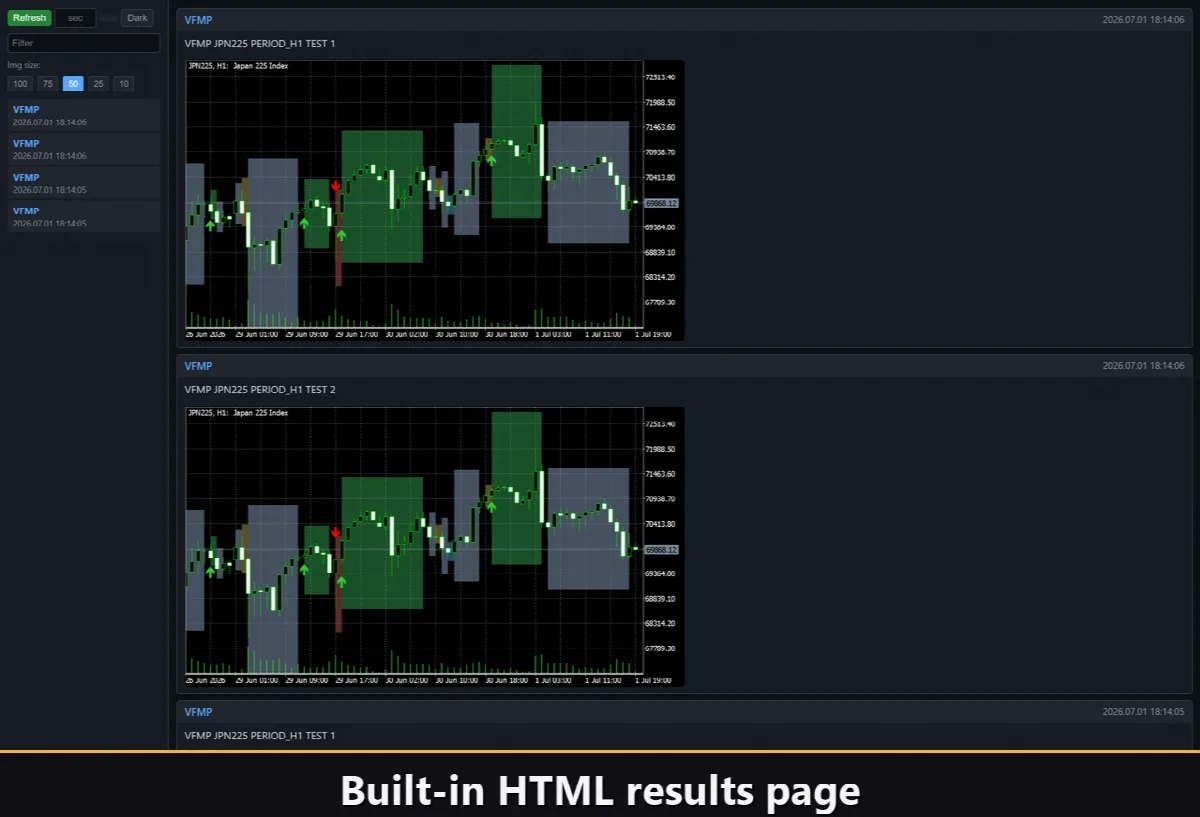Set image size to 10

[x=123, y=84]
